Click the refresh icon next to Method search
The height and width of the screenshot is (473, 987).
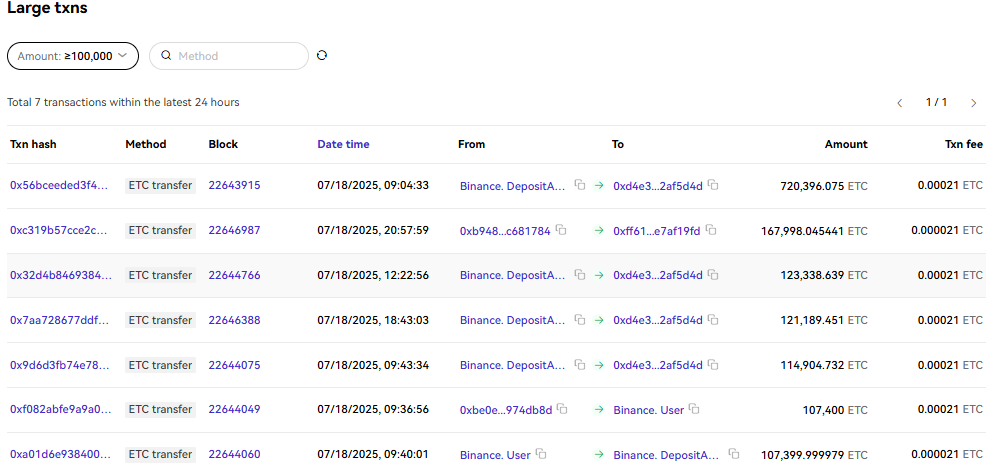(x=322, y=55)
